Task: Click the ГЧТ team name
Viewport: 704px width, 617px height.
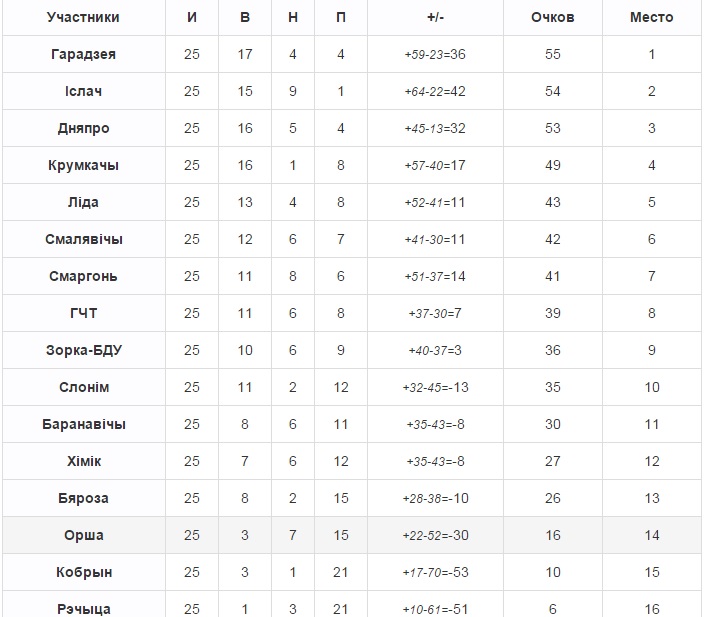Action: [83, 313]
